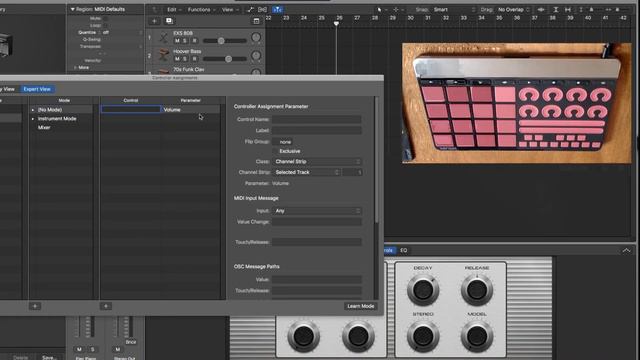
Task: Open the pointer tool menu
Action: click(380, 9)
